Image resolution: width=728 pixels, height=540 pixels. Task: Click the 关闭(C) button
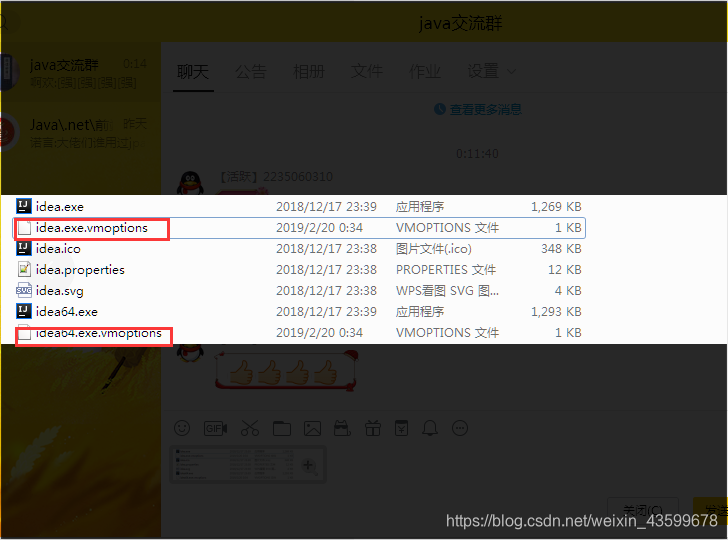pyautogui.click(x=643, y=509)
